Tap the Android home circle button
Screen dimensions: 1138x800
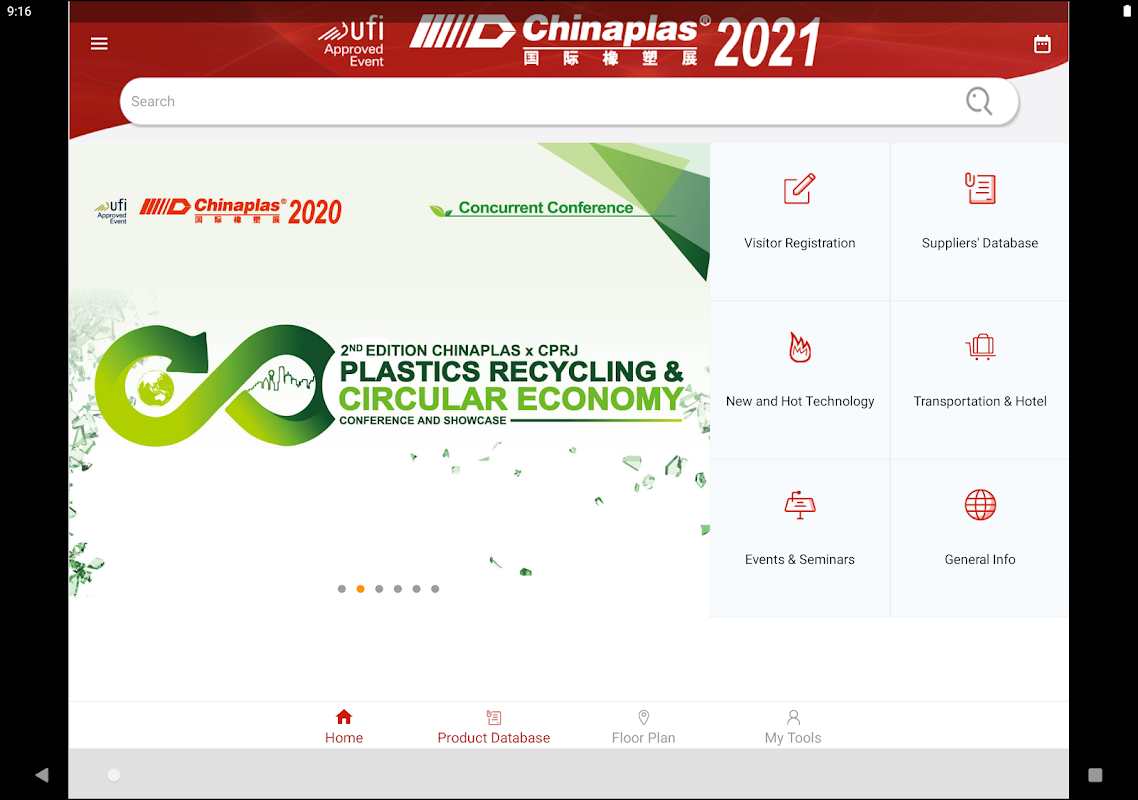coord(114,775)
